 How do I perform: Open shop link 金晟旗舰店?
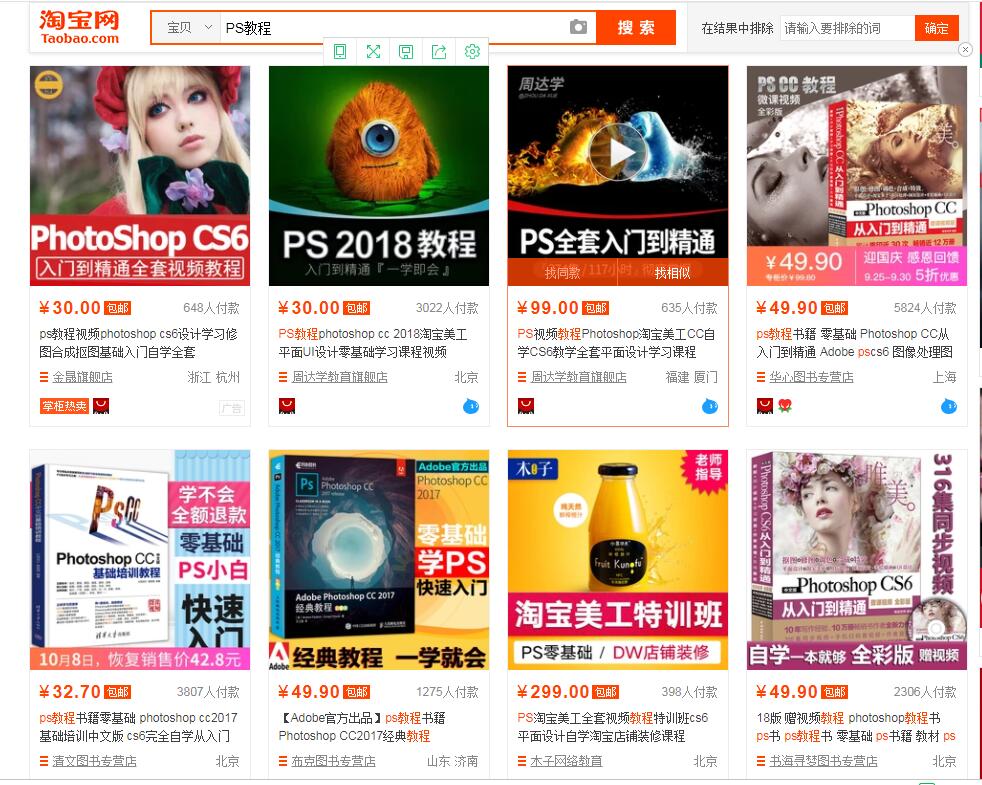point(83,377)
